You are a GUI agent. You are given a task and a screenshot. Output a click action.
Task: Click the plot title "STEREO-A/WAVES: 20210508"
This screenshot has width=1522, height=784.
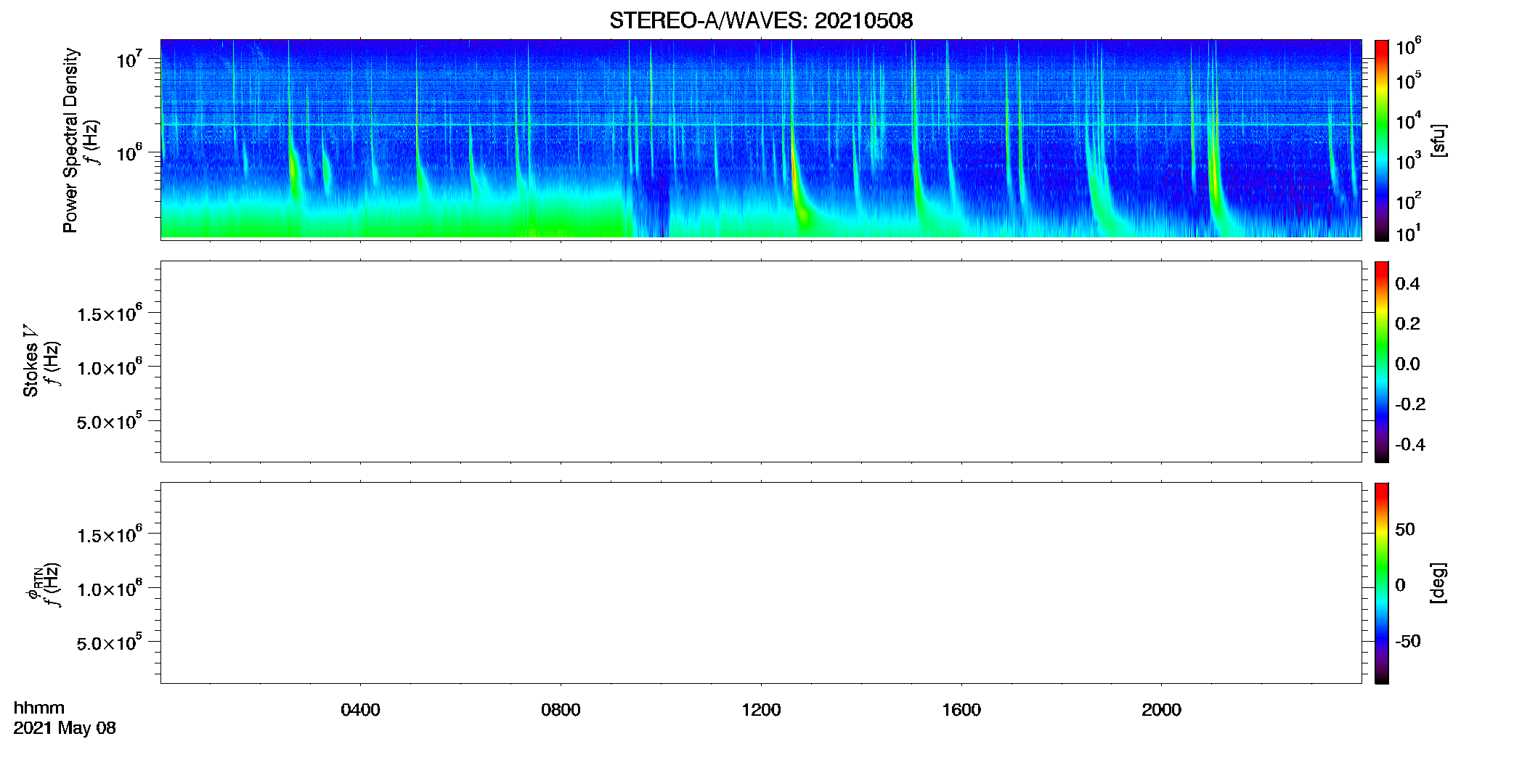point(761,20)
